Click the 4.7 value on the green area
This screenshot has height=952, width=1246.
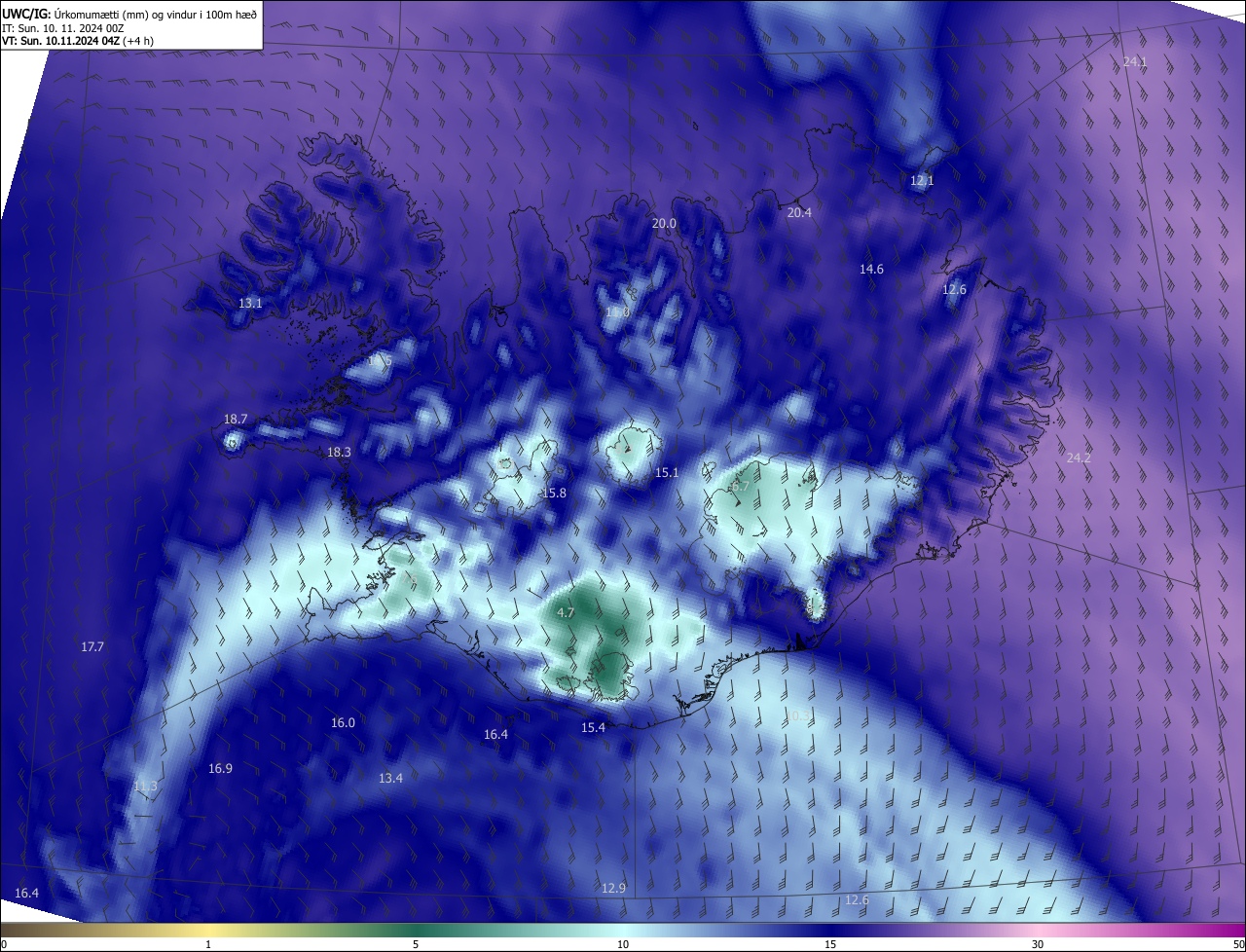[x=565, y=612]
